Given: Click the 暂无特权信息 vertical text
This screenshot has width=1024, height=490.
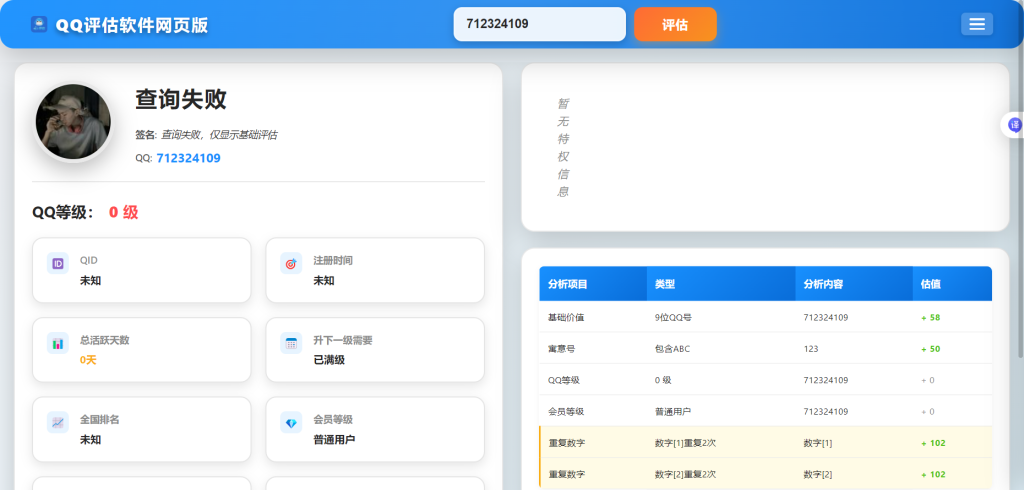Looking at the screenshot, I should coord(563,148).
